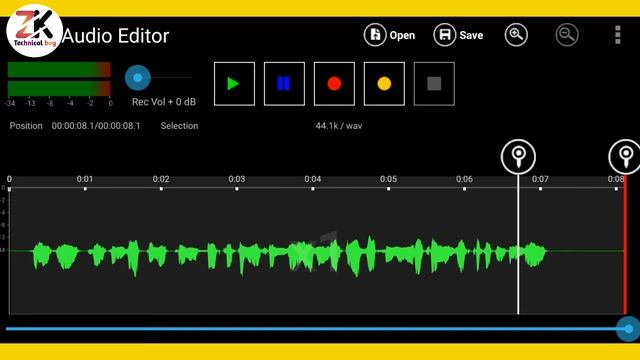Click the lower green level meter bar

[59, 88]
